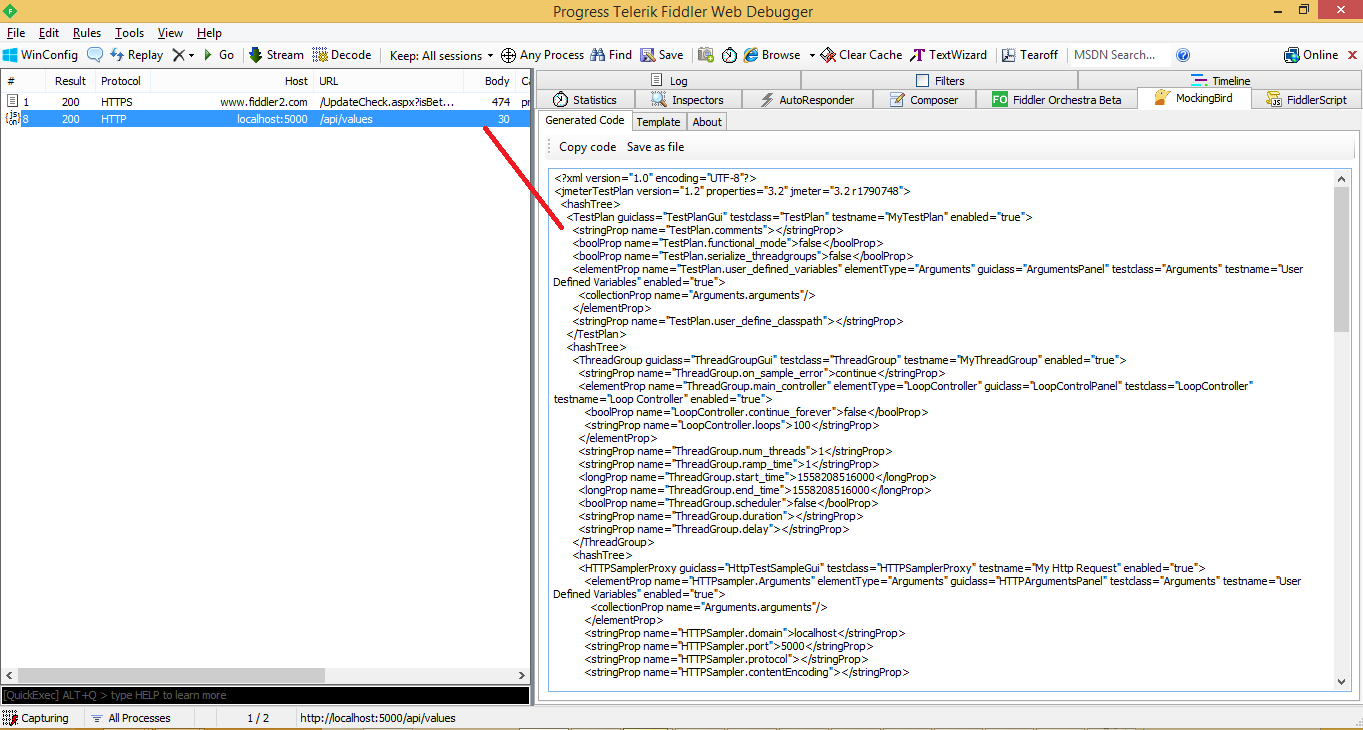Switch to the Filters tab
1363x730 pixels.
[x=940, y=80]
